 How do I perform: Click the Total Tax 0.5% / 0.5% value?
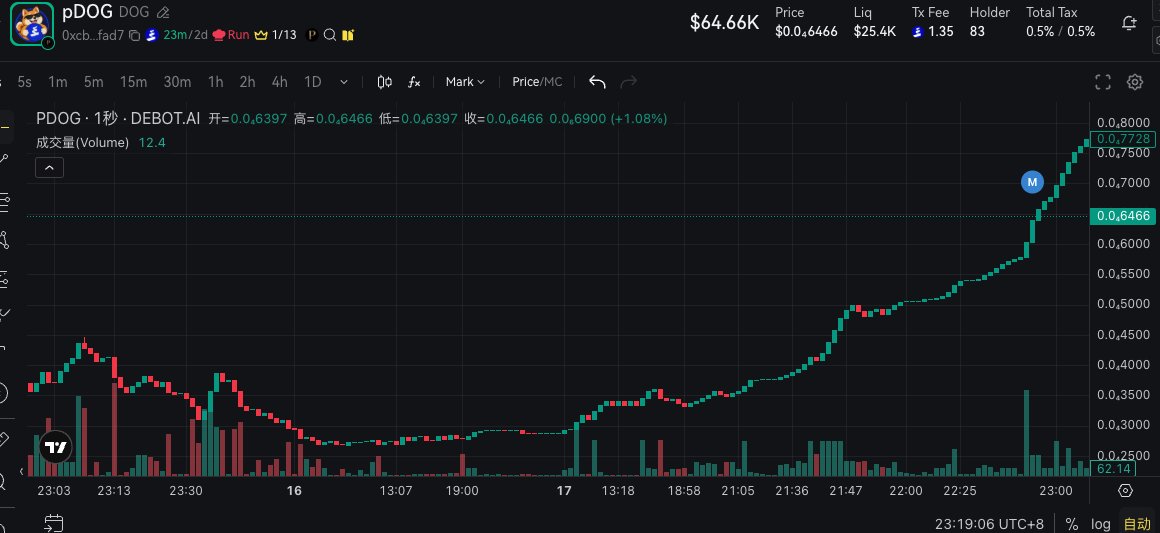(x=1060, y=32)
